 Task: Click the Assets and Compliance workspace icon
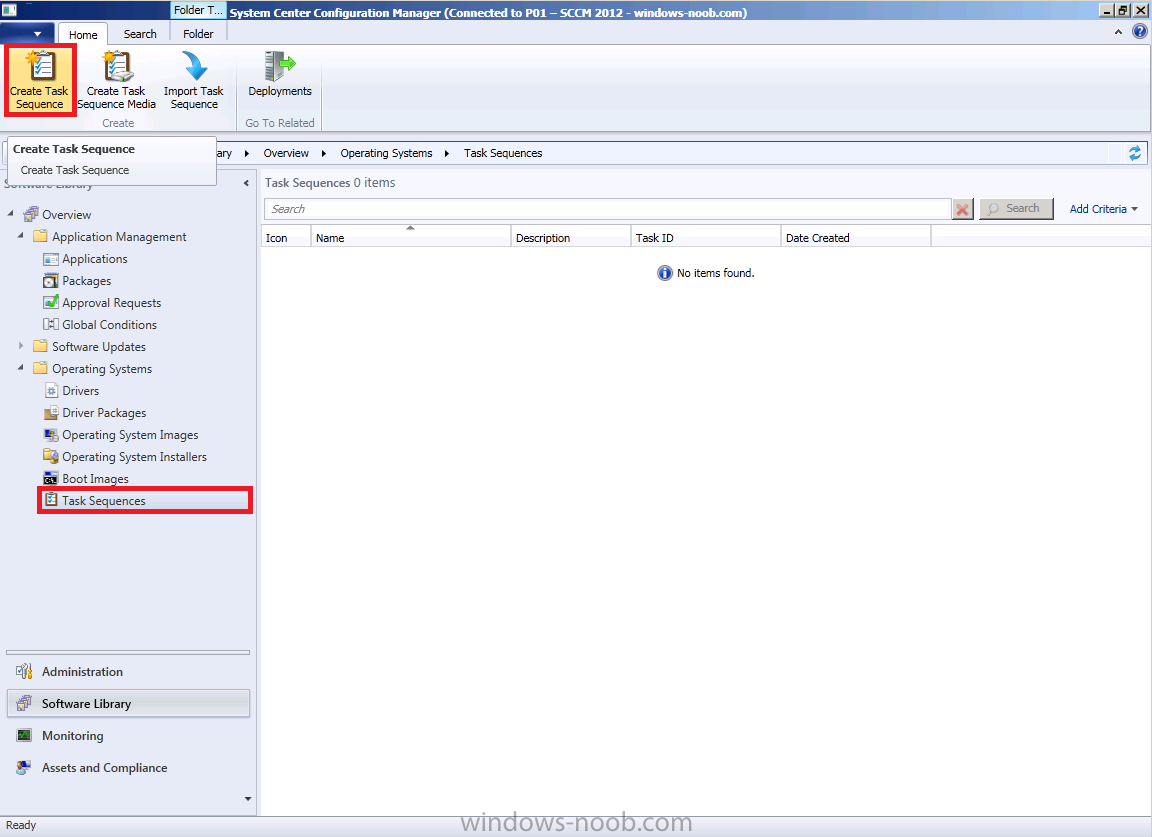(x=24, y=767)
